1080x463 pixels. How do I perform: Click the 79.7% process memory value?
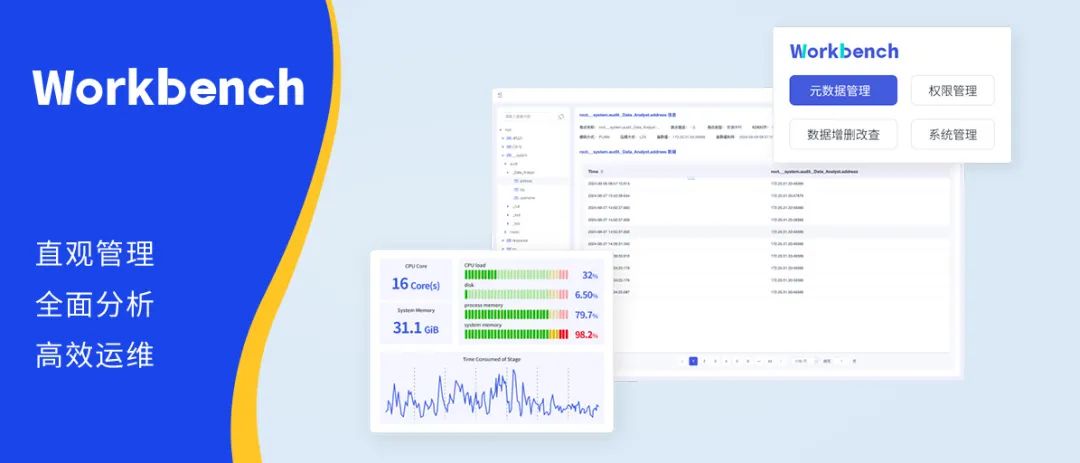(586, 315)
